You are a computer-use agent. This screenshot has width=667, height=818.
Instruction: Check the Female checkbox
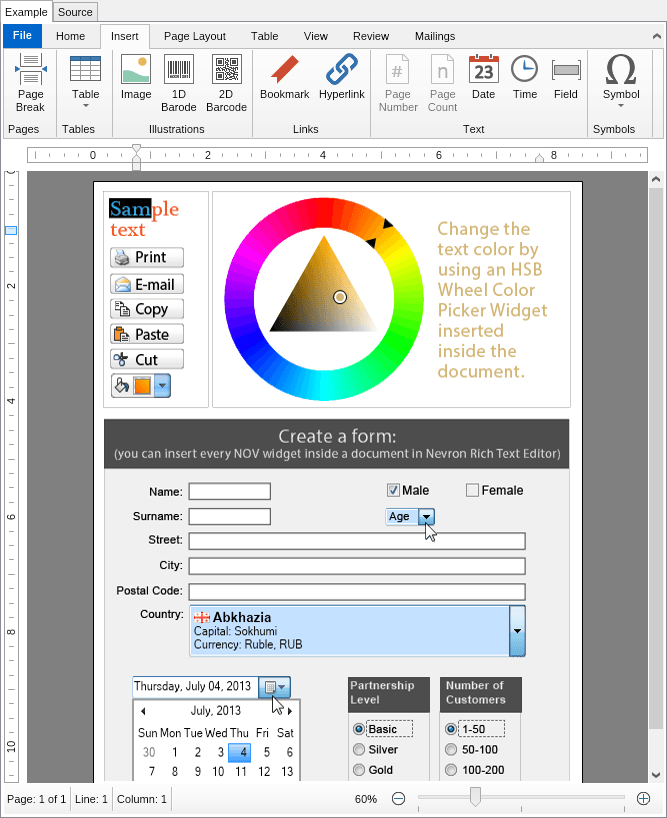point(473,490)
